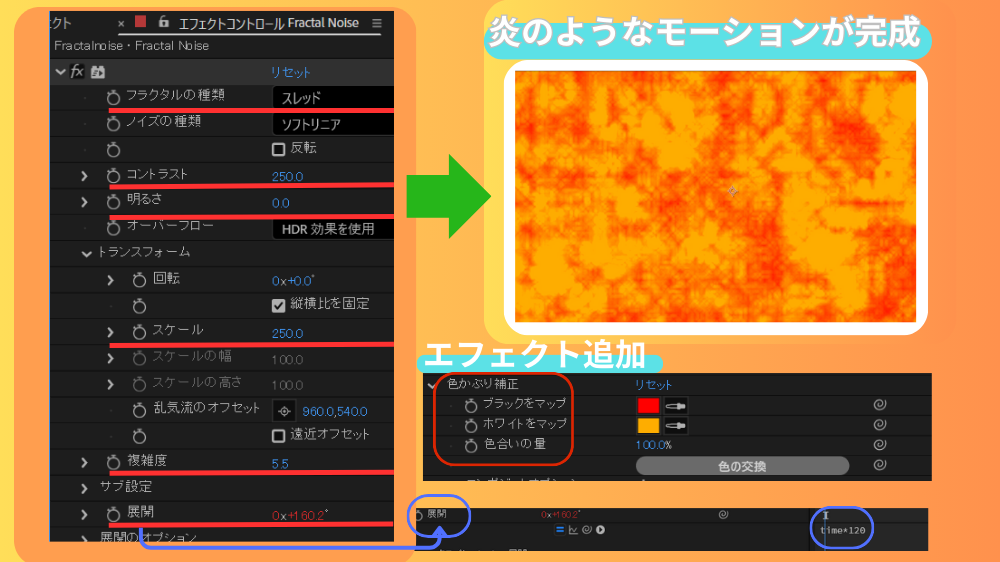Toggle the コントラスト keyframe stopwatch
This screenshot has width=1000, height=562.
(x=113, y=175)
